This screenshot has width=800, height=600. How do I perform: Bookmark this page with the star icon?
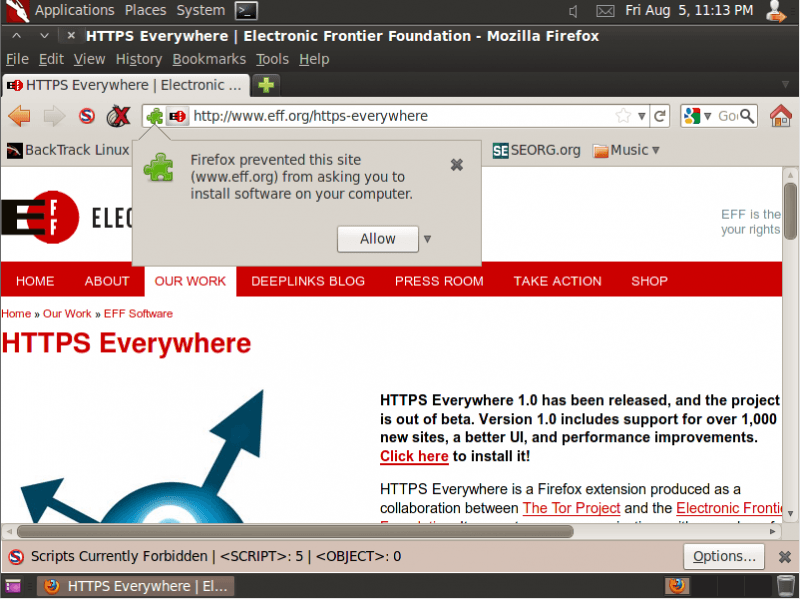[623, 116]
